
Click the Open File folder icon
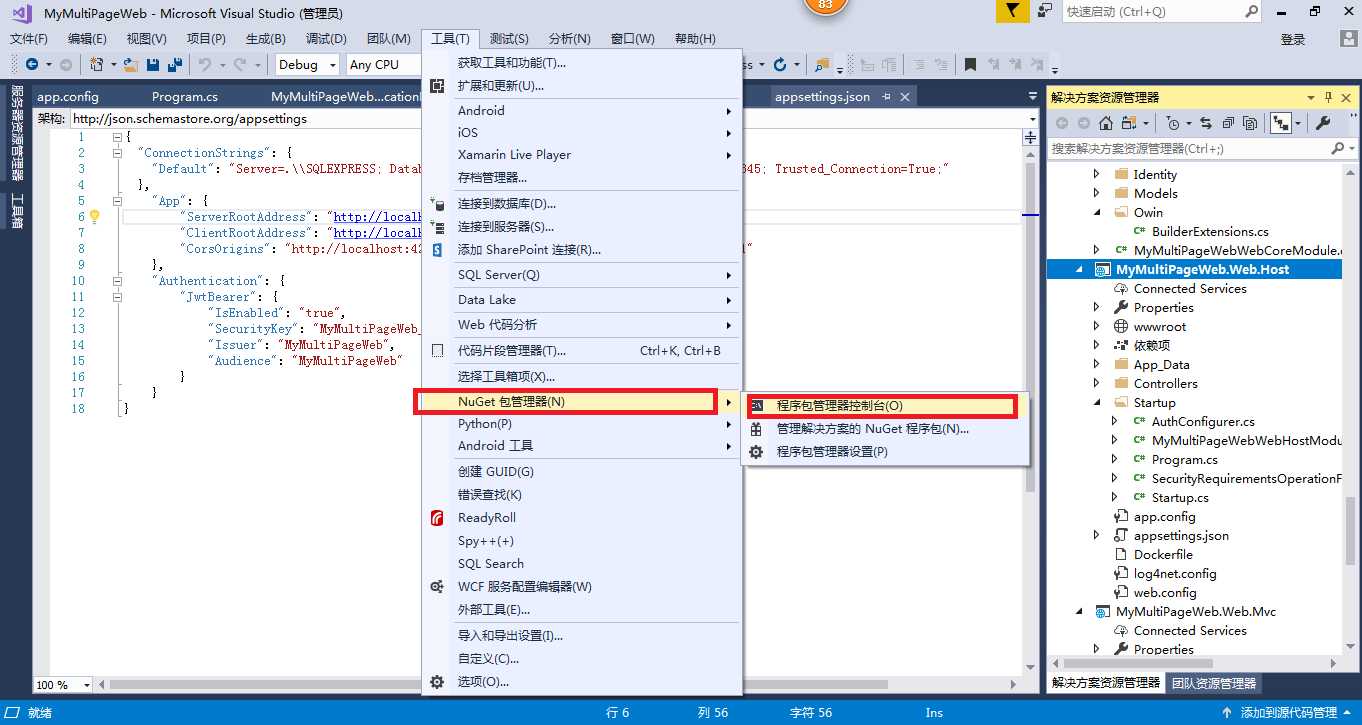click(x=130, y=64)
